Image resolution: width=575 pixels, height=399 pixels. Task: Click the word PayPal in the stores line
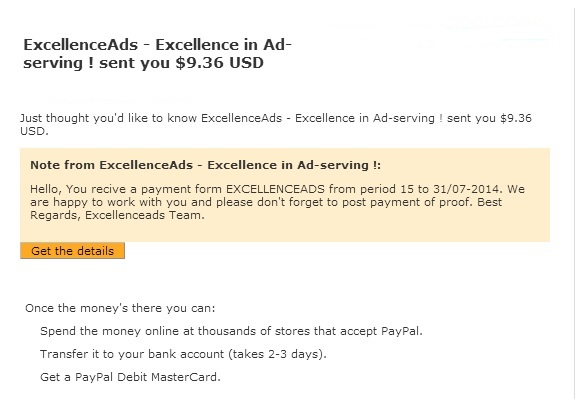pos(400,331)
